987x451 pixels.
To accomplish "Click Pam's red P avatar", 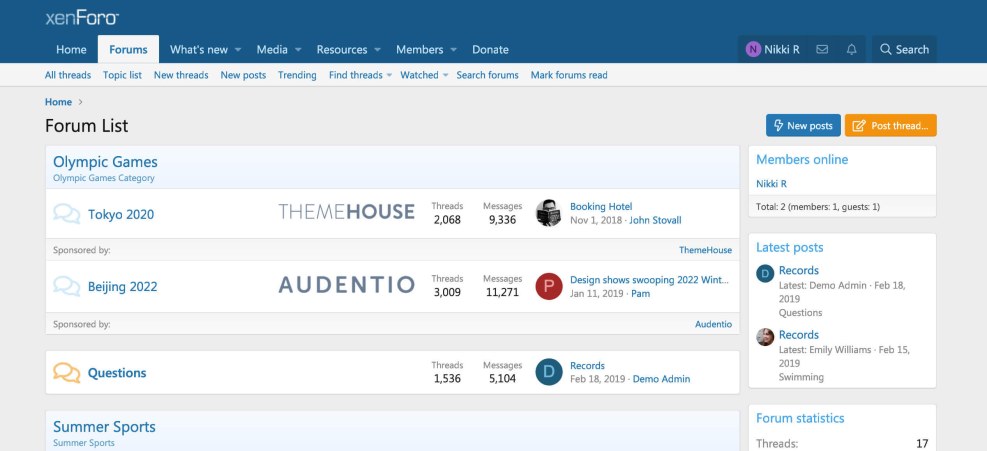I will coord(548,286).
